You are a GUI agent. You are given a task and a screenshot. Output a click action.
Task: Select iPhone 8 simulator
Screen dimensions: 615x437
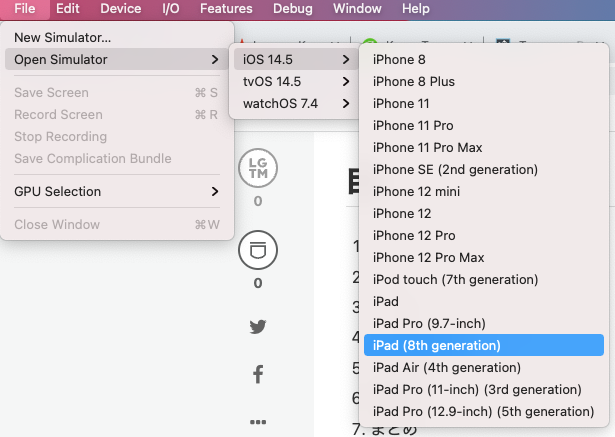pyautogui.click(x=484, y=59)
